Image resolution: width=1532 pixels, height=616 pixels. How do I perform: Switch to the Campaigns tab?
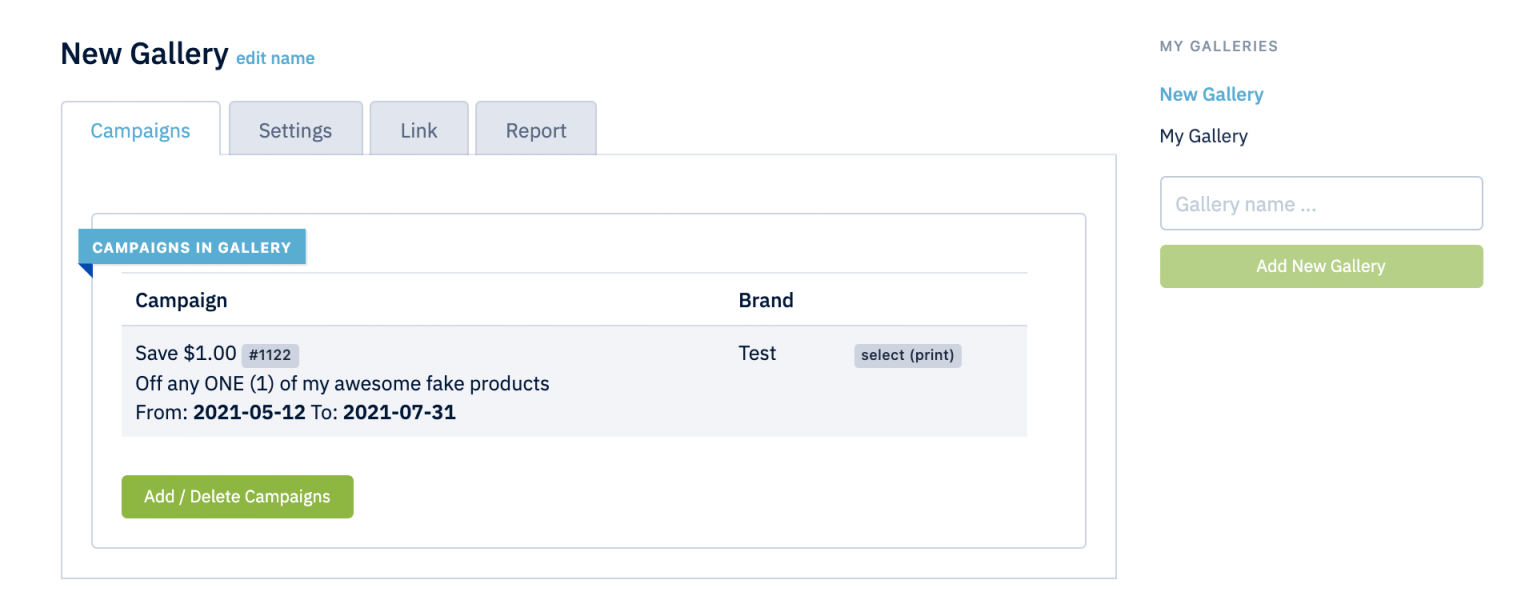[x=140, y=130]
